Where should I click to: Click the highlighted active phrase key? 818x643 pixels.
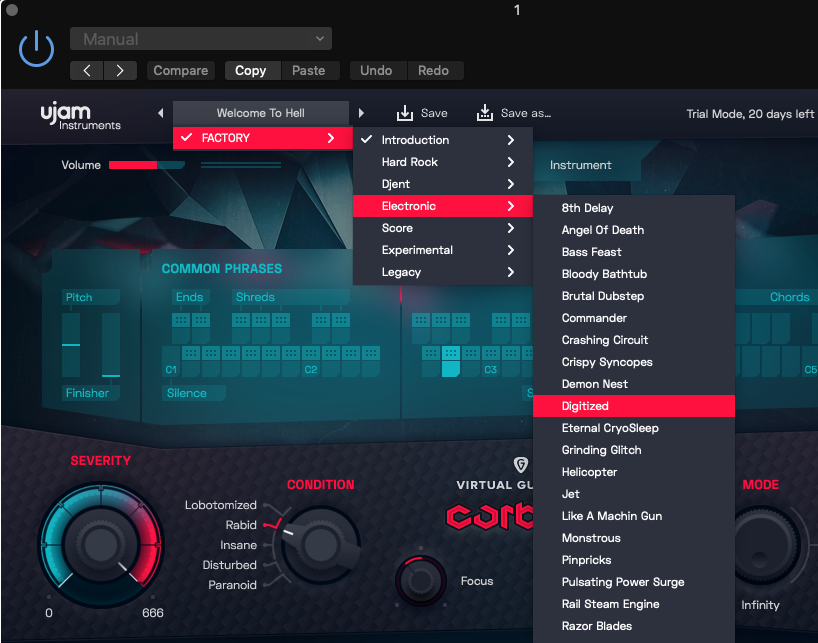point(451,360)
